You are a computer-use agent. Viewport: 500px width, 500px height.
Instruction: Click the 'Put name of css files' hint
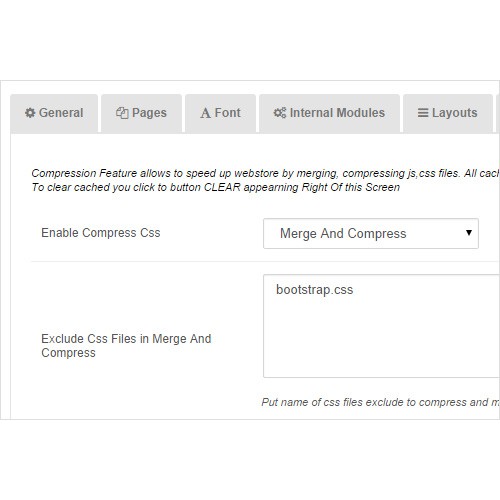coord(381,402)
